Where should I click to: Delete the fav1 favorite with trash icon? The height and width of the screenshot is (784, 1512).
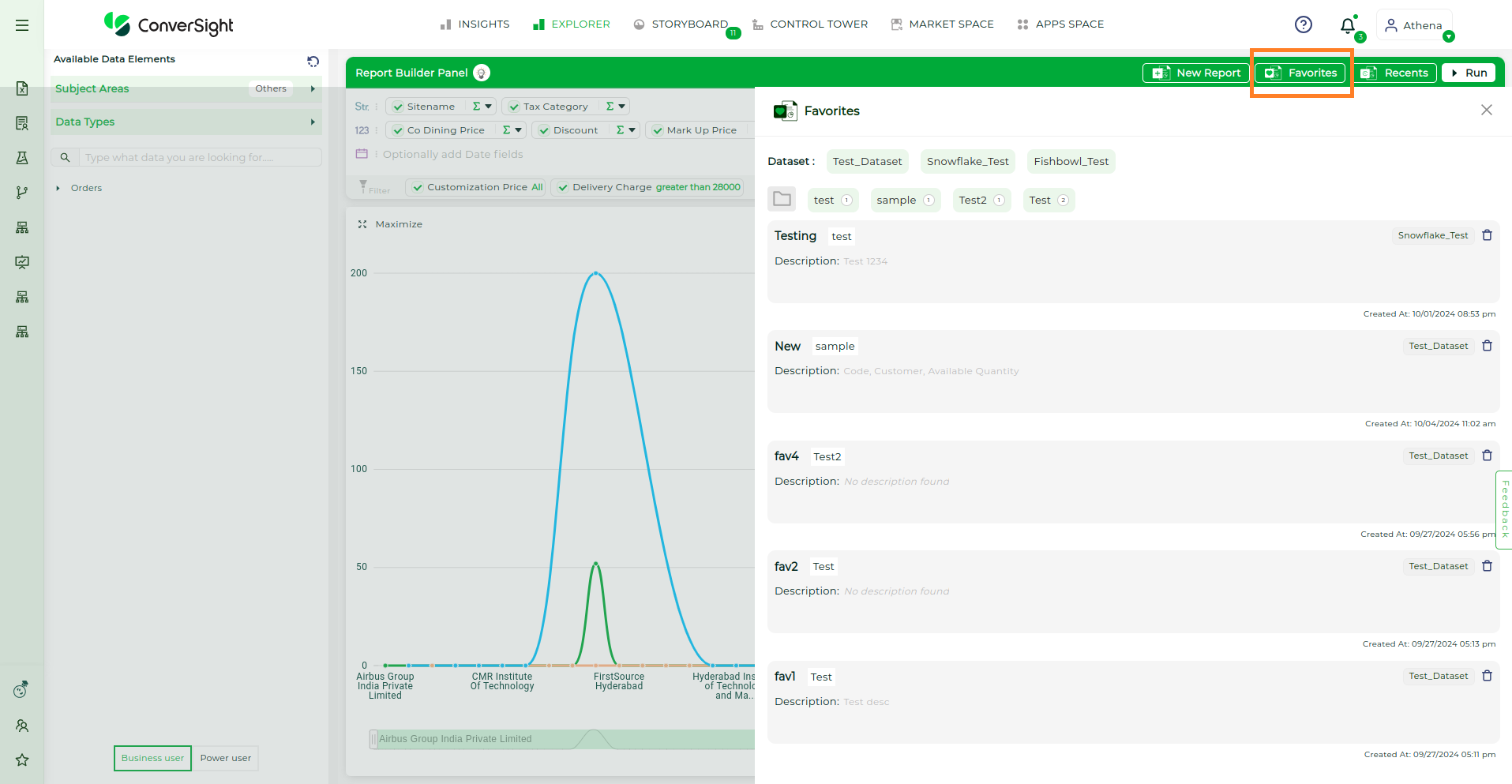coord(1488,676)
